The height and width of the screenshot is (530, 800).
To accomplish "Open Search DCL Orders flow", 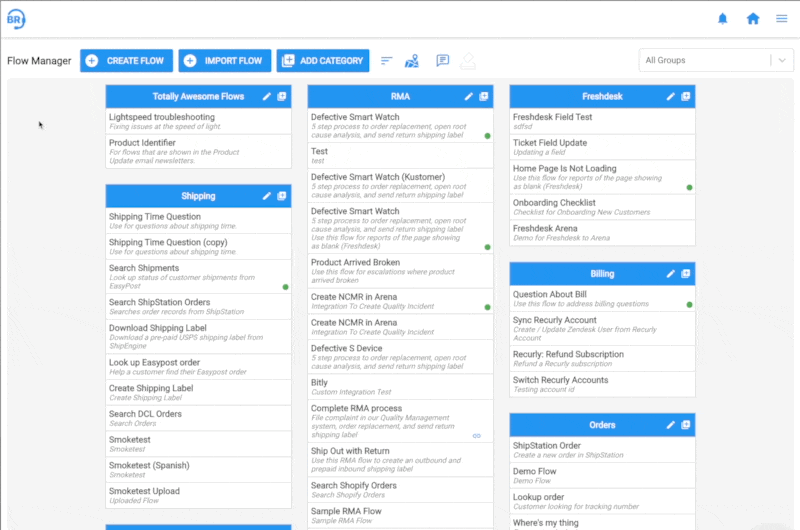I will click(x=198, y=418).
